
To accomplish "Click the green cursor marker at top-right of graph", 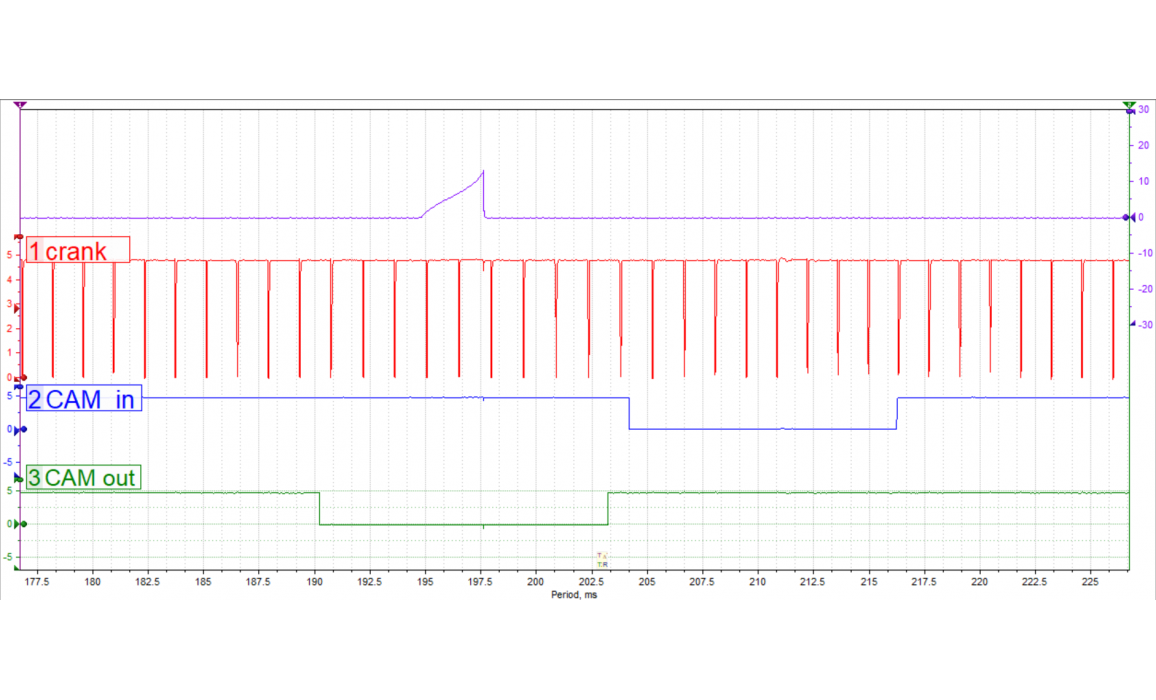I will [x=1129, y=105].
